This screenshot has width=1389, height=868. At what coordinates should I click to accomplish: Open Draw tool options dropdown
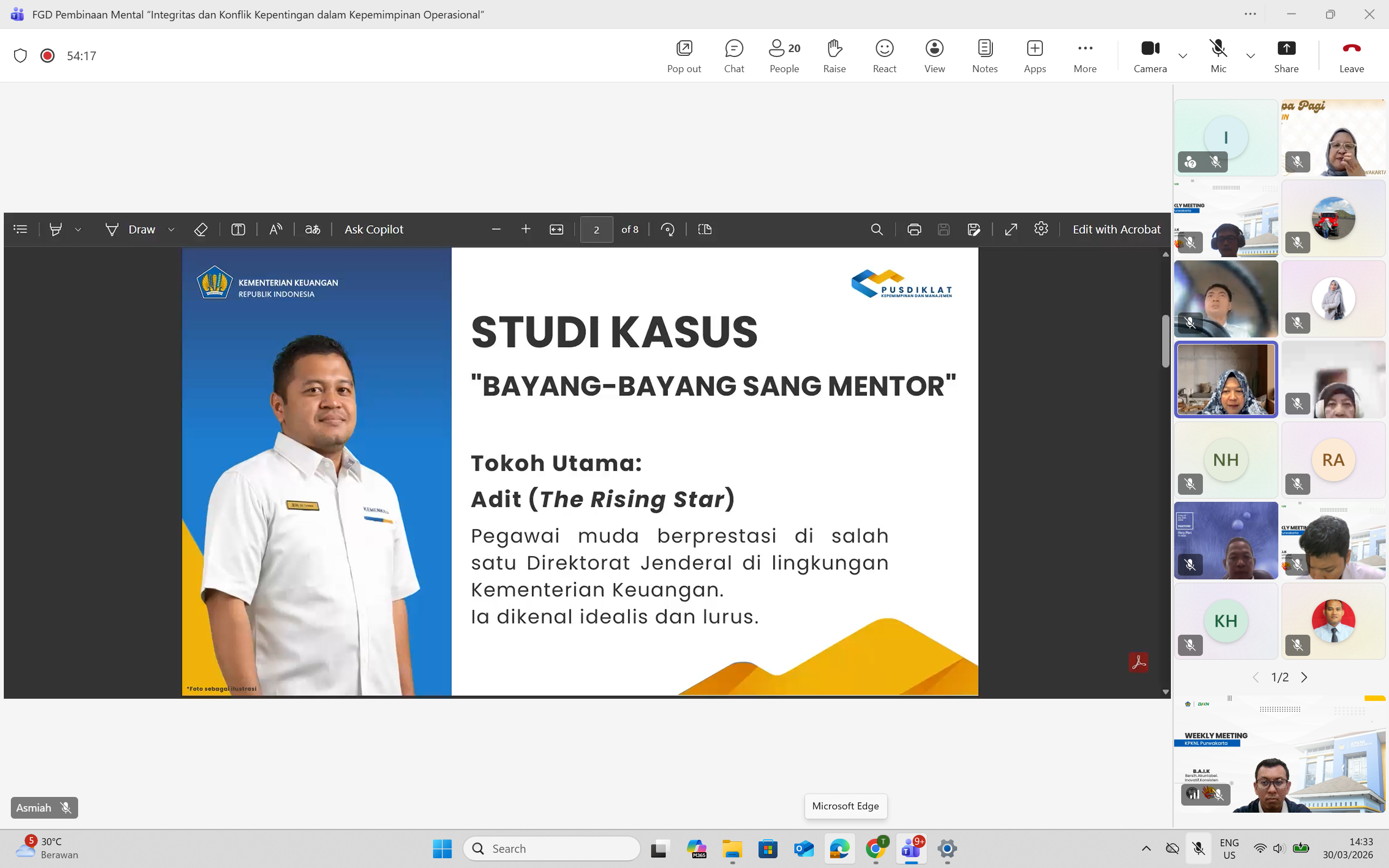point(171,229)
